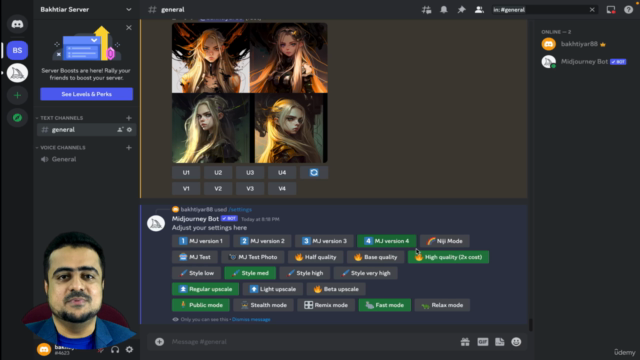Click See Levels & Perks button
The image size is (640, 360).
(x=87, y=94)
